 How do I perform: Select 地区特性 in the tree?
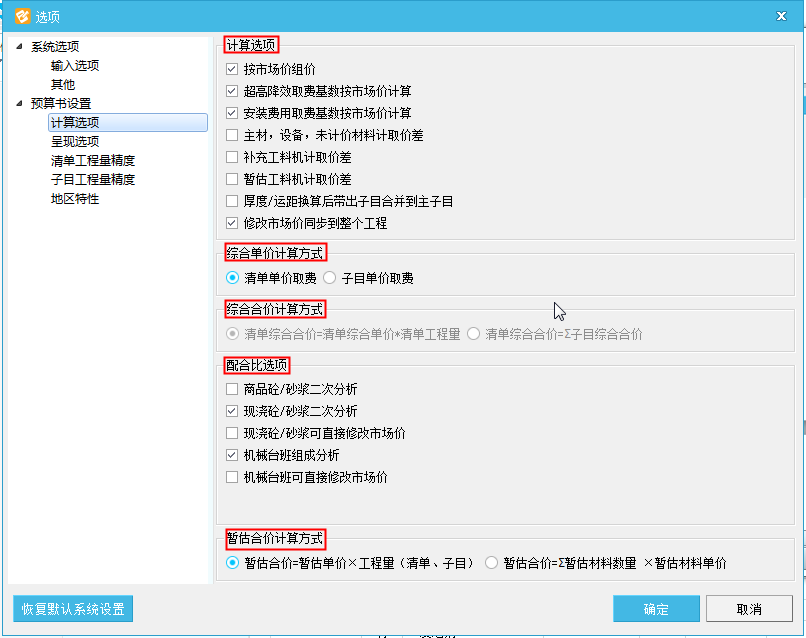[x=75, y=199]
